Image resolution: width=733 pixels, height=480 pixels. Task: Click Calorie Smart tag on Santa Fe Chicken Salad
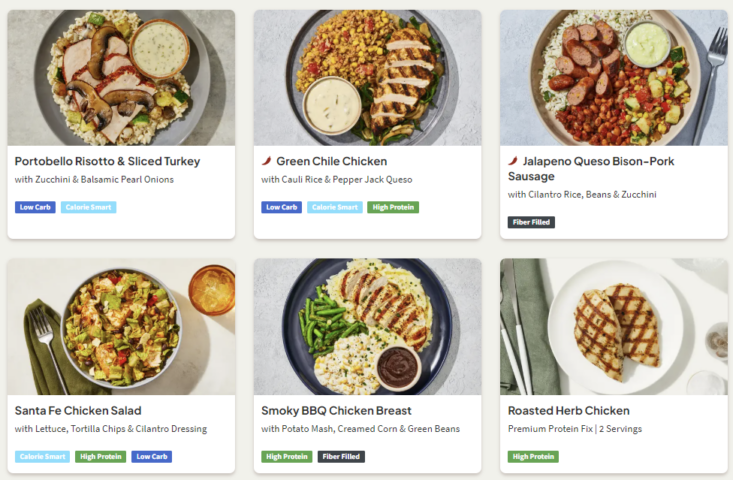pos(42,457)
